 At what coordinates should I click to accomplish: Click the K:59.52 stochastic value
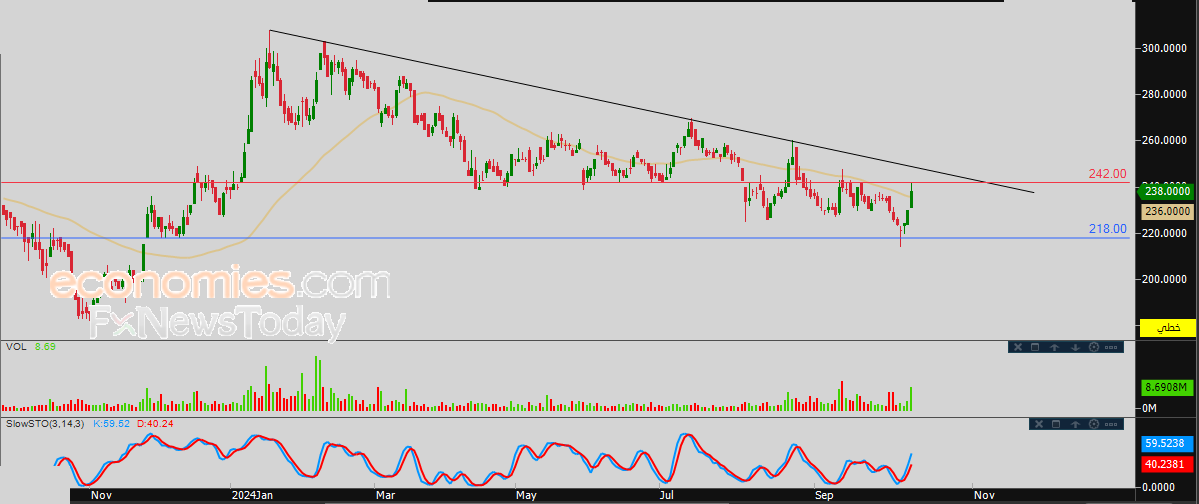tap(112, 422)
